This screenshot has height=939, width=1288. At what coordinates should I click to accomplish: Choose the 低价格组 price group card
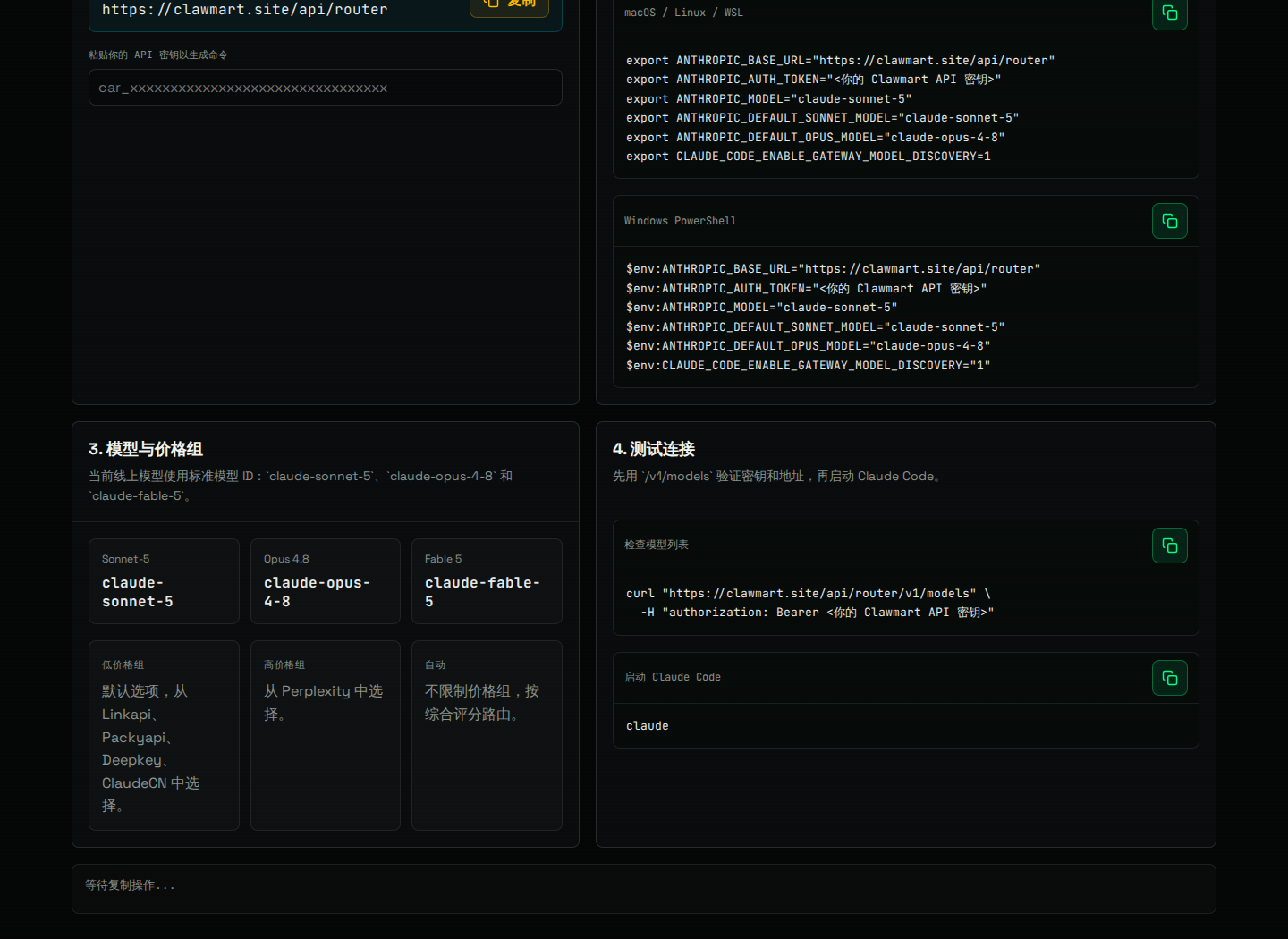[x=164, y=735]
